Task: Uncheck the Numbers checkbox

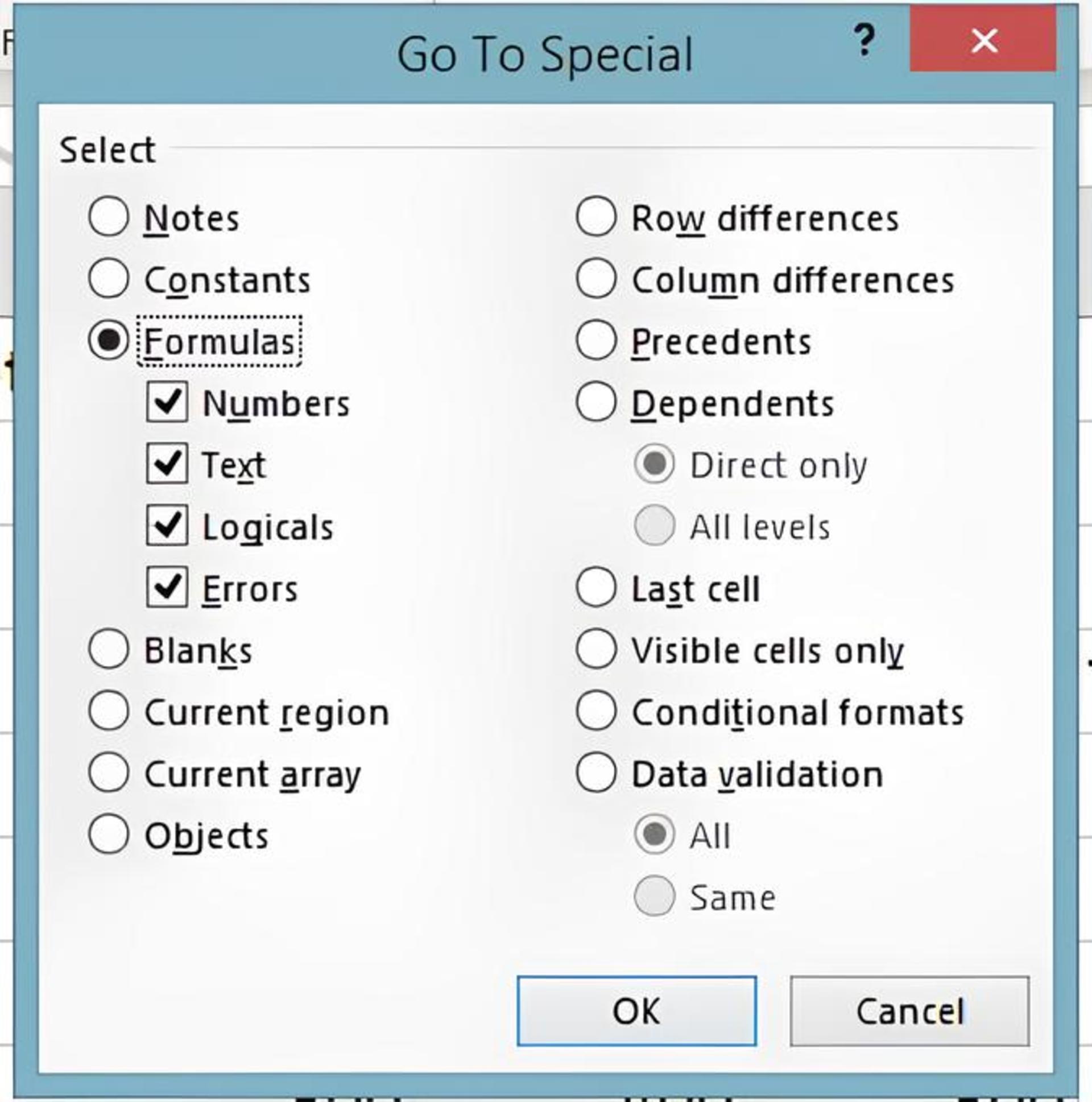Action: click(x=167, y=402)
